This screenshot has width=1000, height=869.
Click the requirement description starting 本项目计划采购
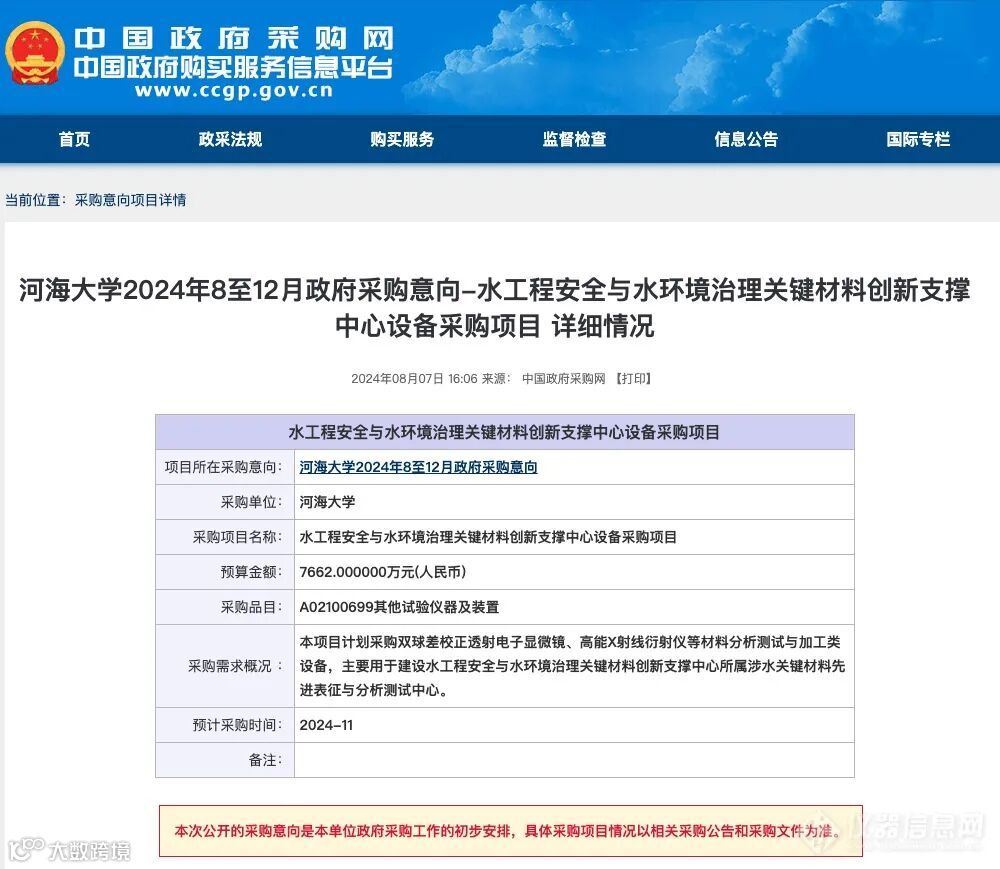[572, 666]
